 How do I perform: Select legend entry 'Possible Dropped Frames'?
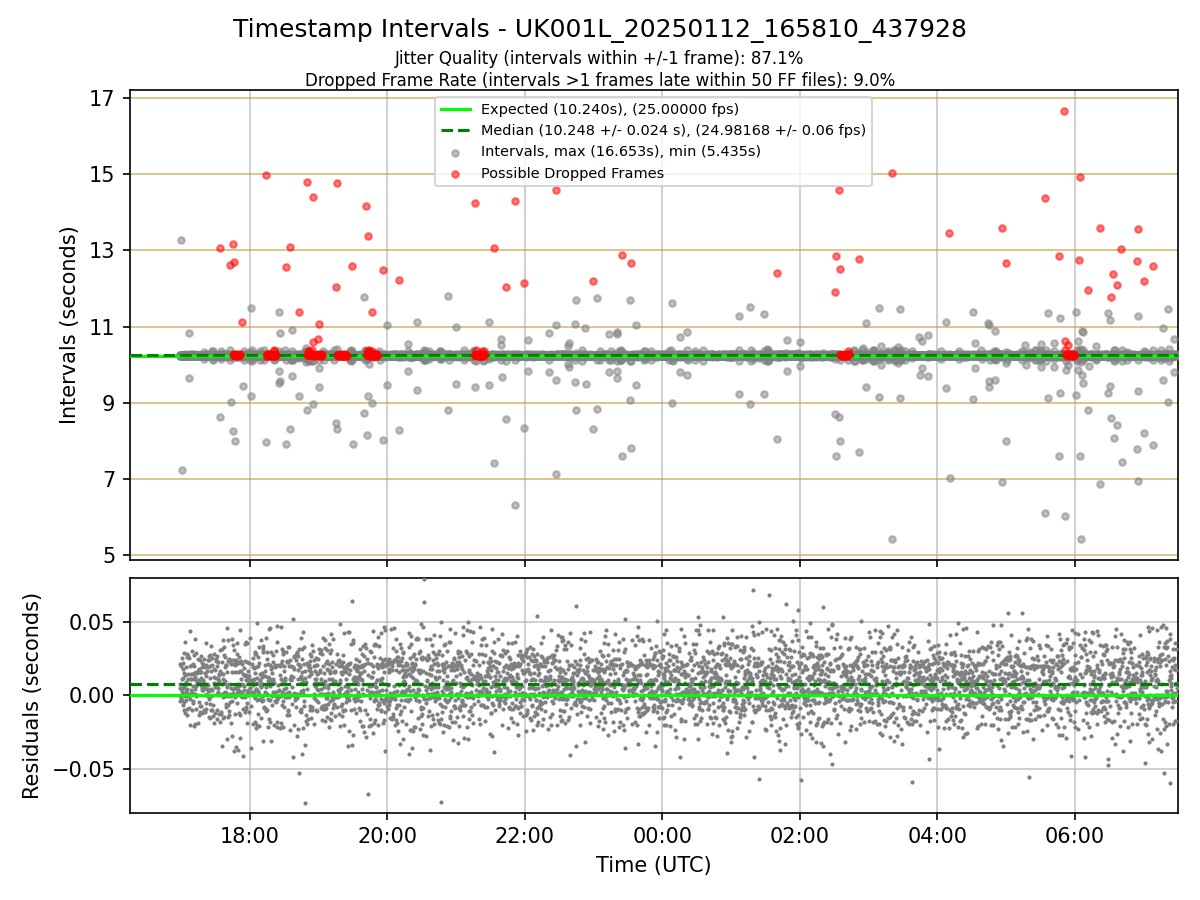click(572, 173)
